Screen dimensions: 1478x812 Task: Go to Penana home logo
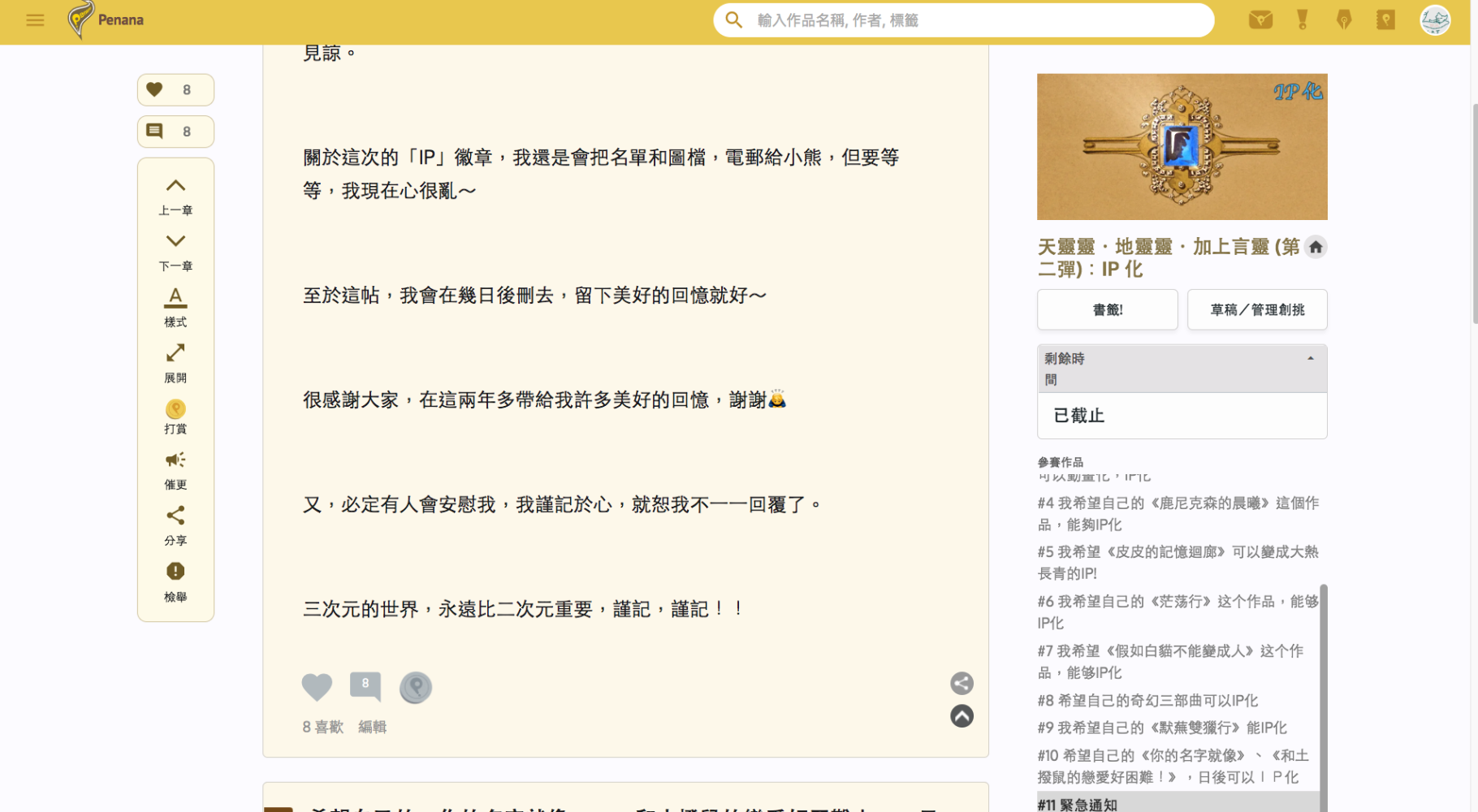click(x=106, y=20)
